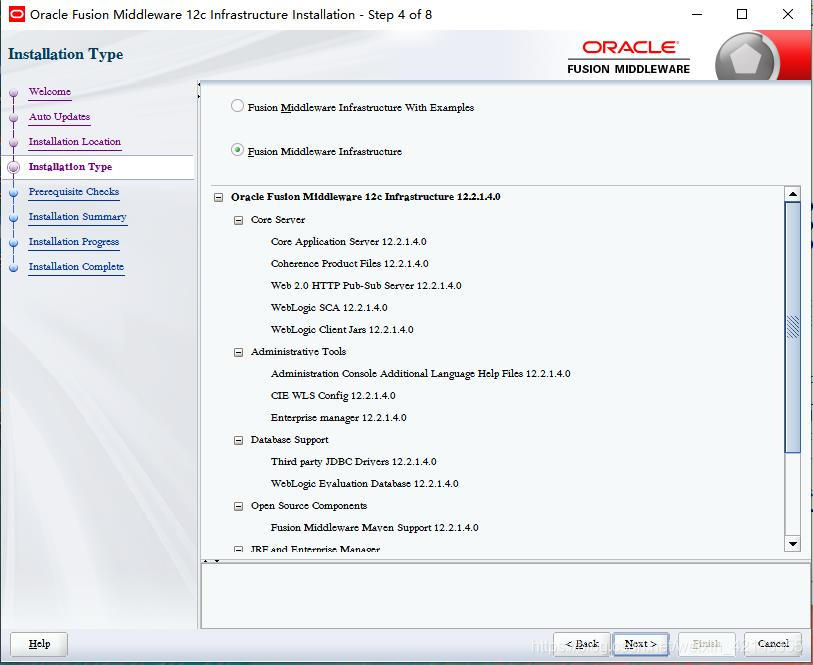Click the Back button

click(582, 644)
